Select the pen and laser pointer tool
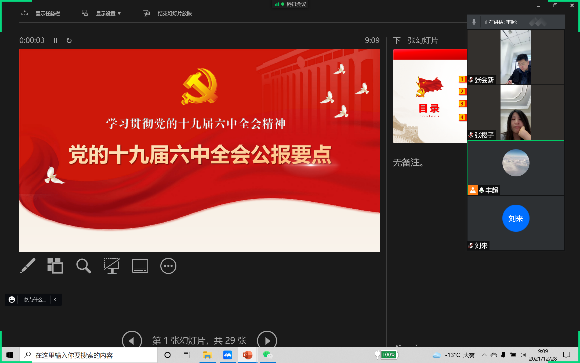Viewport: 580px width, 363px height. pyautogui.click(x=28, y=266)
